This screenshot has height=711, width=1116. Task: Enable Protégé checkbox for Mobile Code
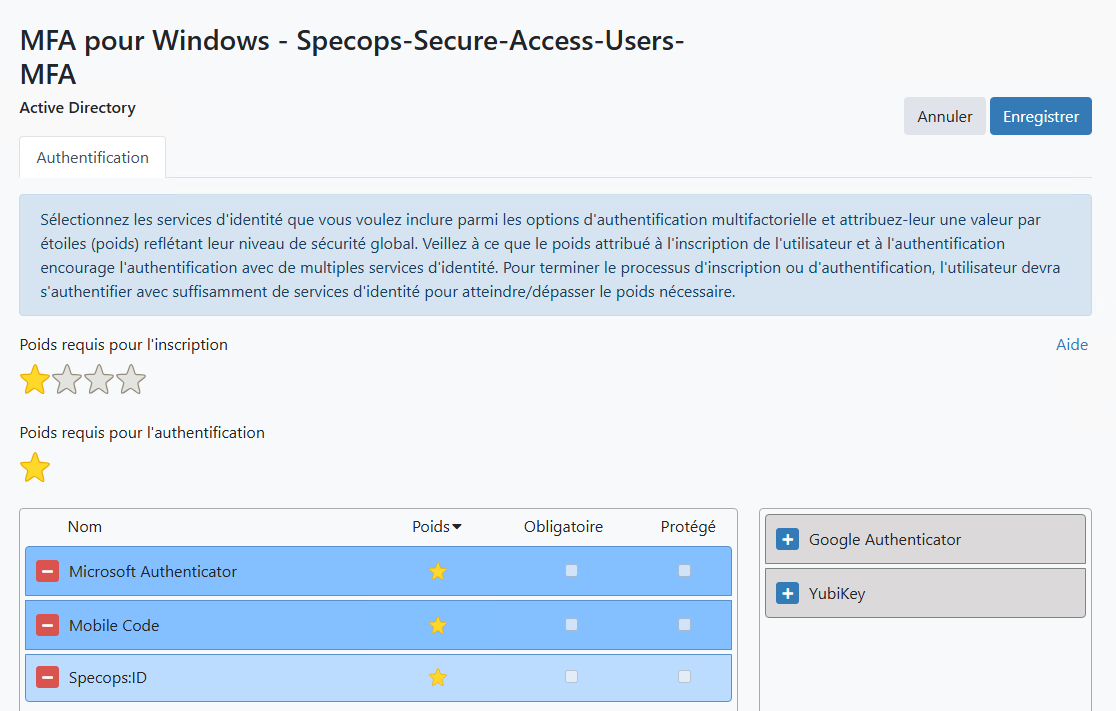684,624
